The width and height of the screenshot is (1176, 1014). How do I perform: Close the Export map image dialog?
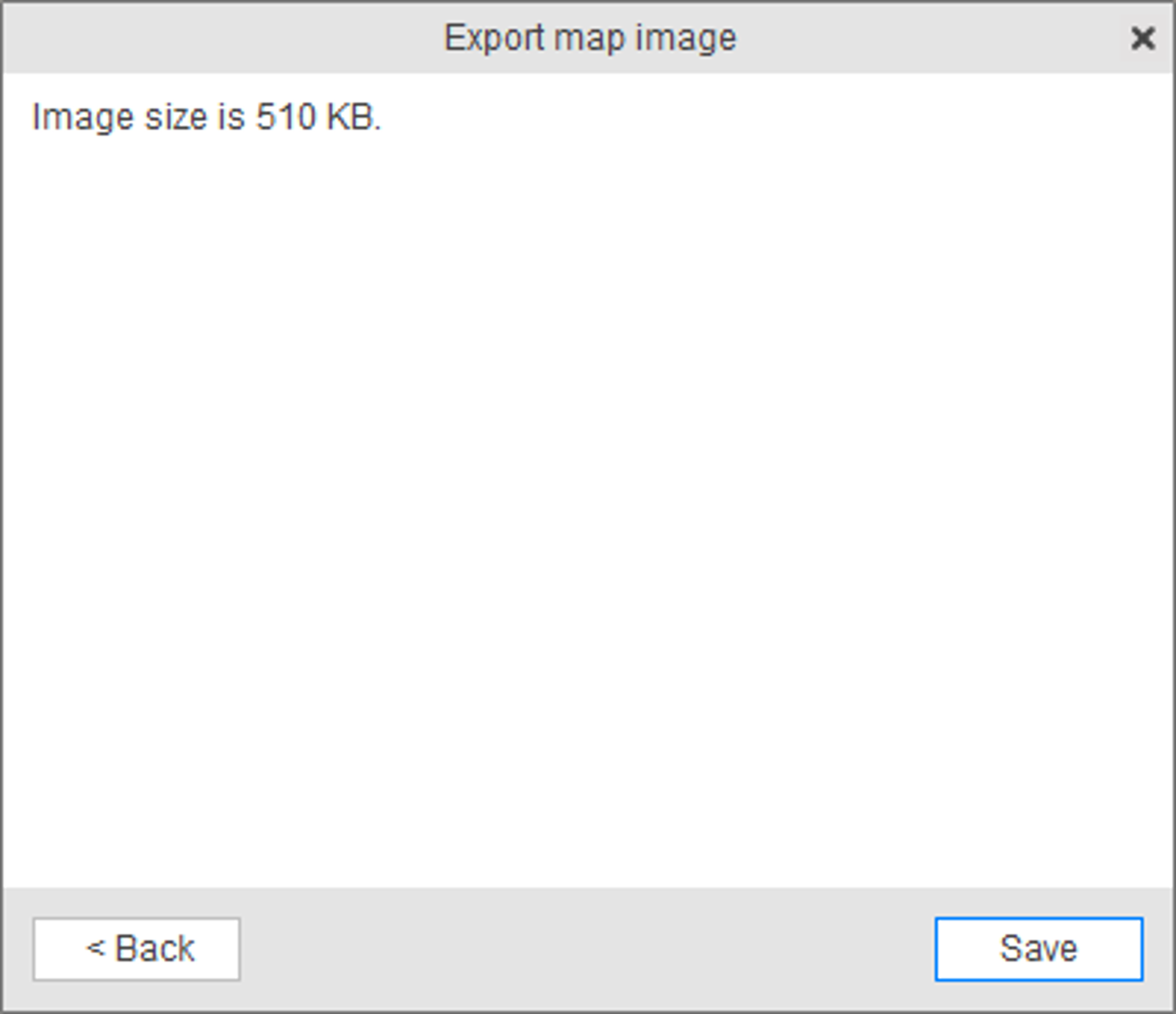[1142, 37]
